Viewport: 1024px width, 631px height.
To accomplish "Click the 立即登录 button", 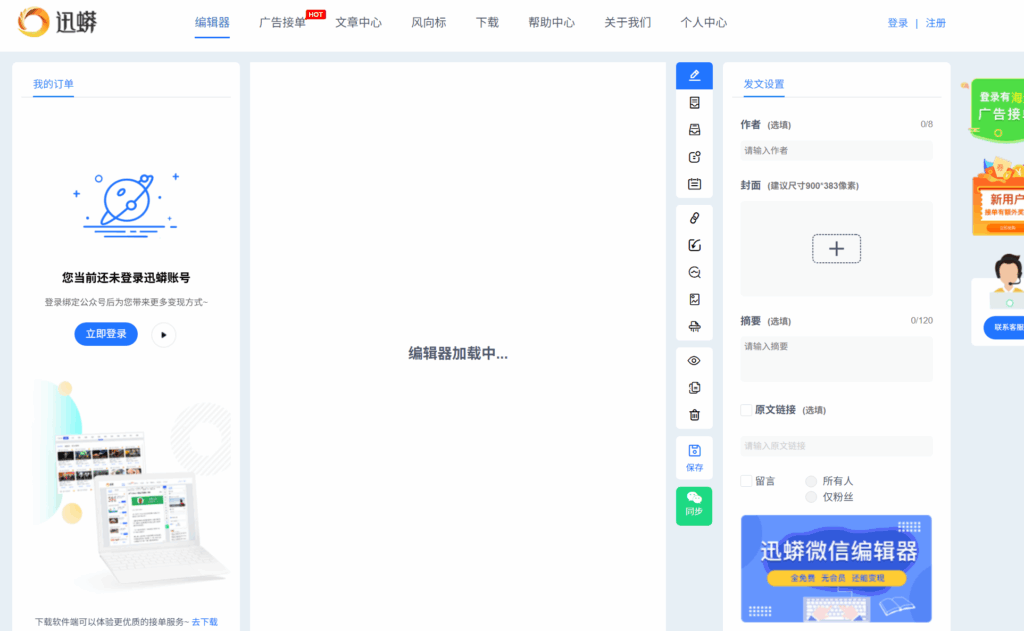I will click(x=106, y=334).
